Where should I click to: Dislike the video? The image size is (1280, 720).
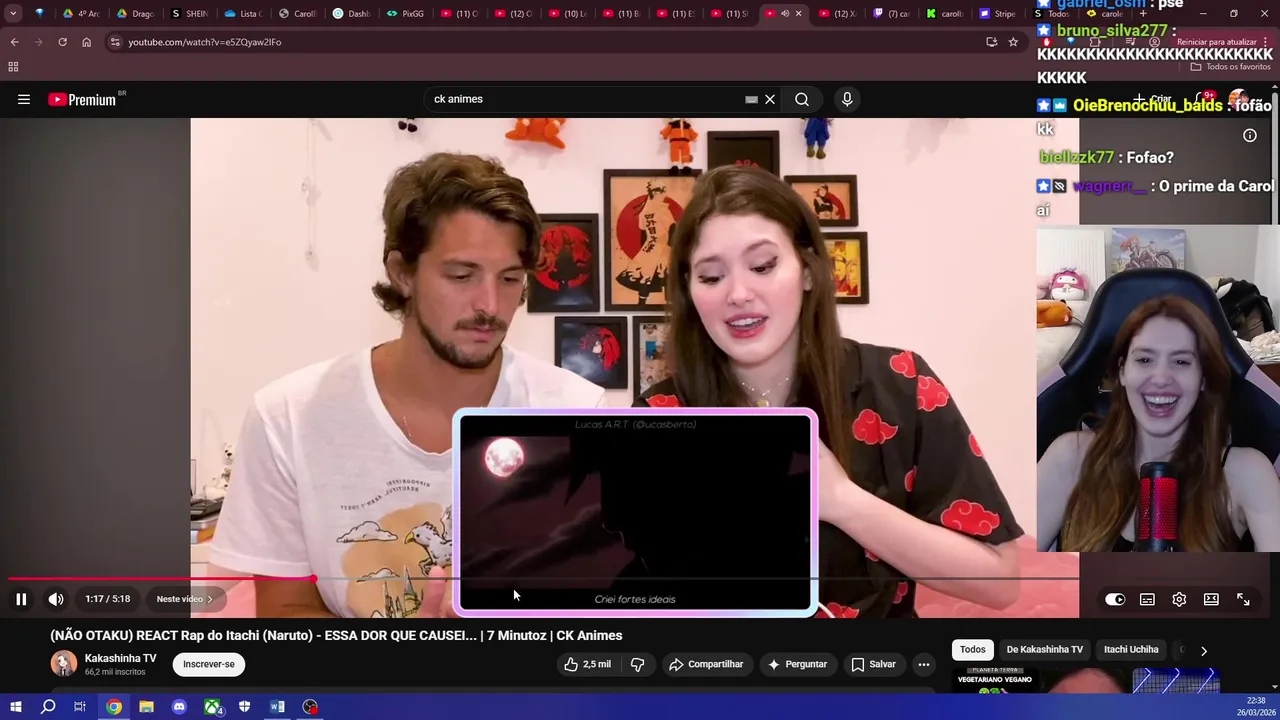click(x=637, y=664)
